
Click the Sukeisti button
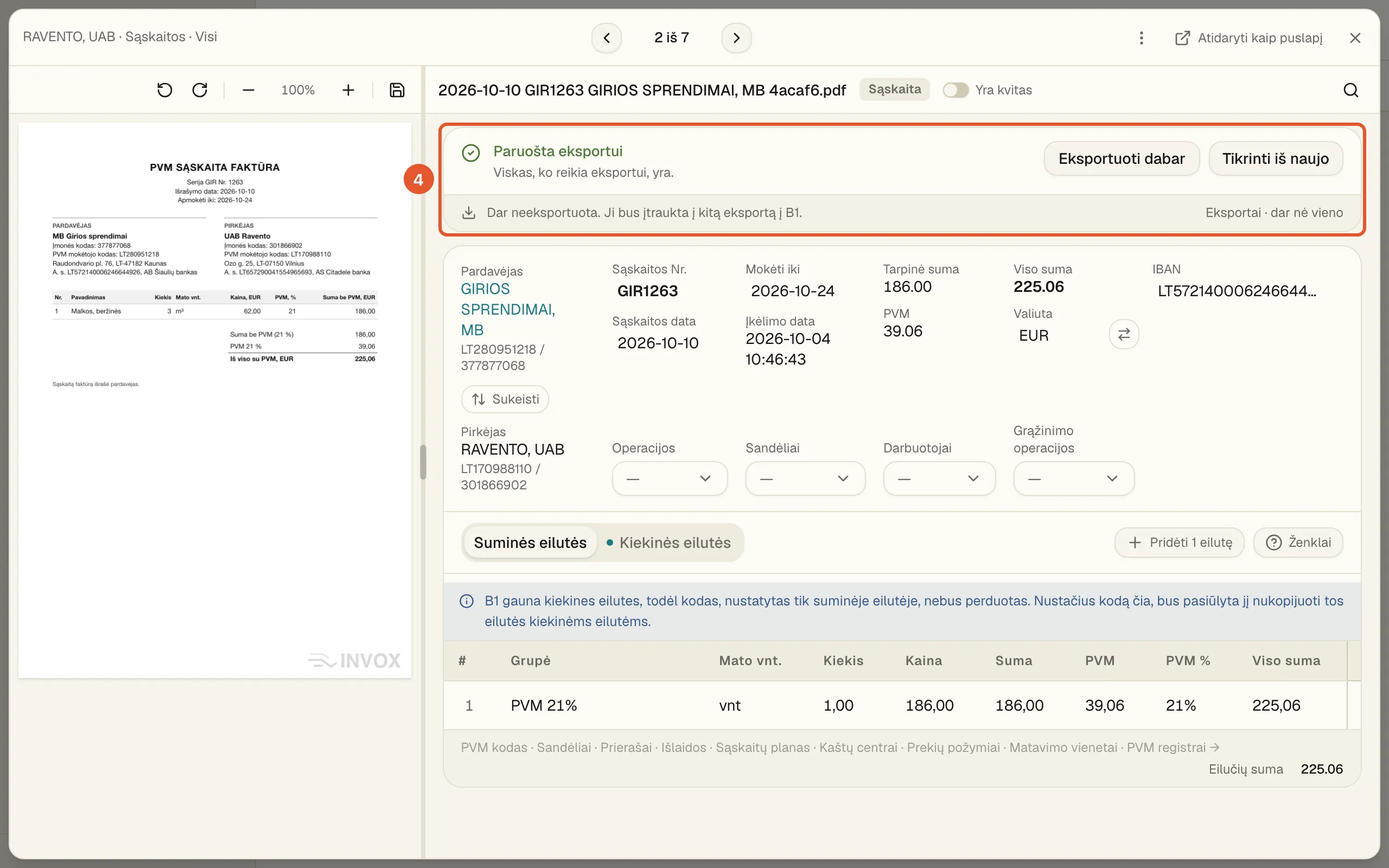click(505, 399)
